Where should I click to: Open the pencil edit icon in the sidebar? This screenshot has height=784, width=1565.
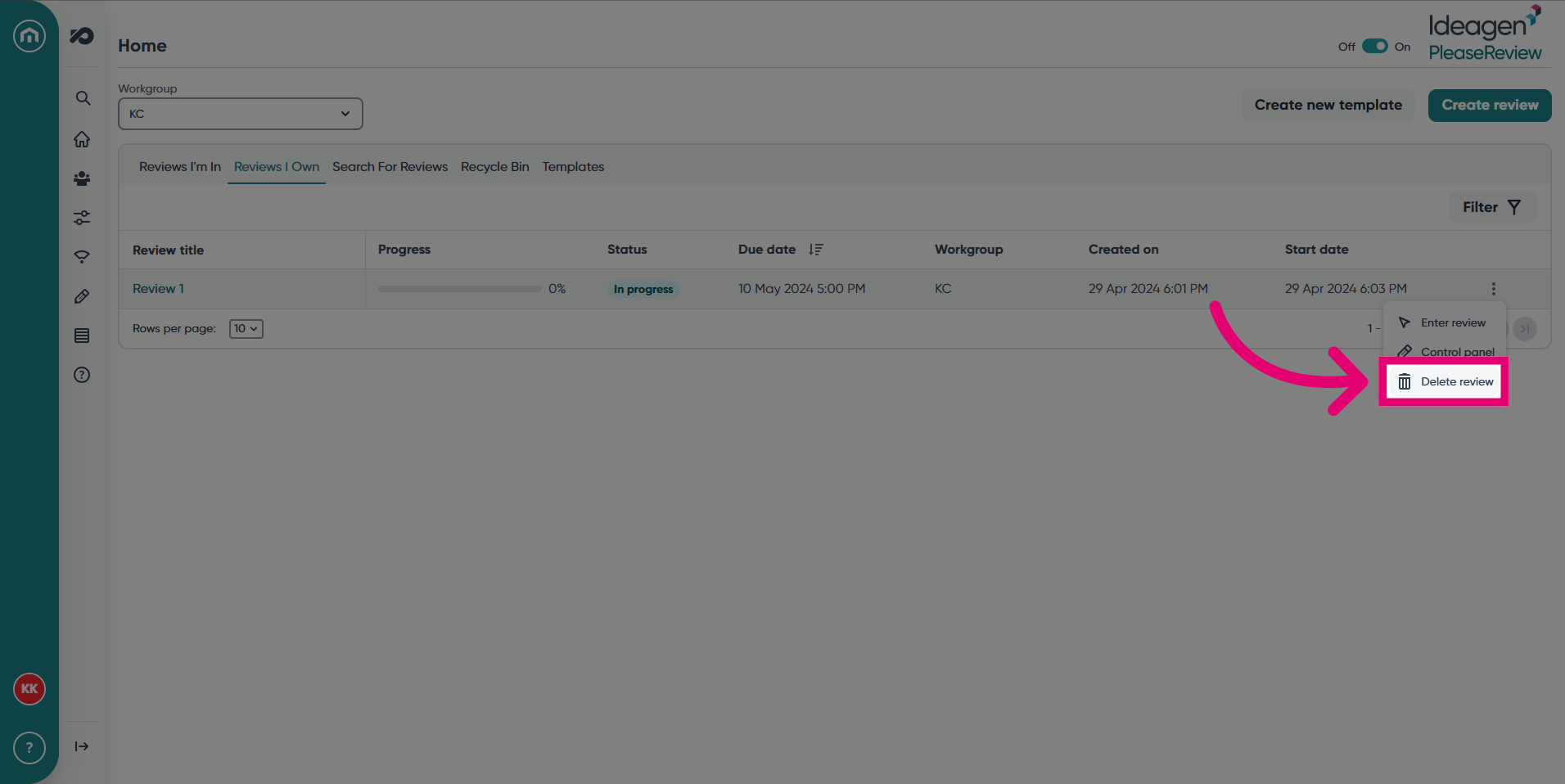coord(82,296)
